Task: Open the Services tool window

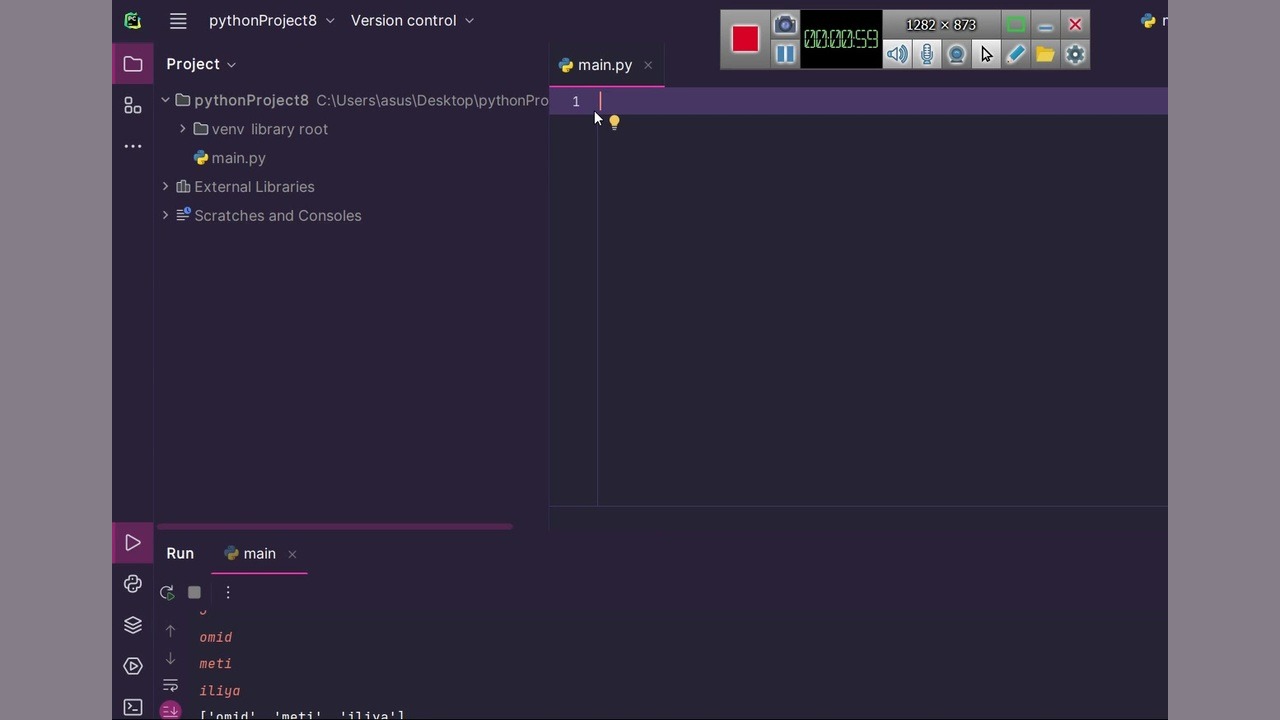Action: pyautogui.click(x=133, y=666)
